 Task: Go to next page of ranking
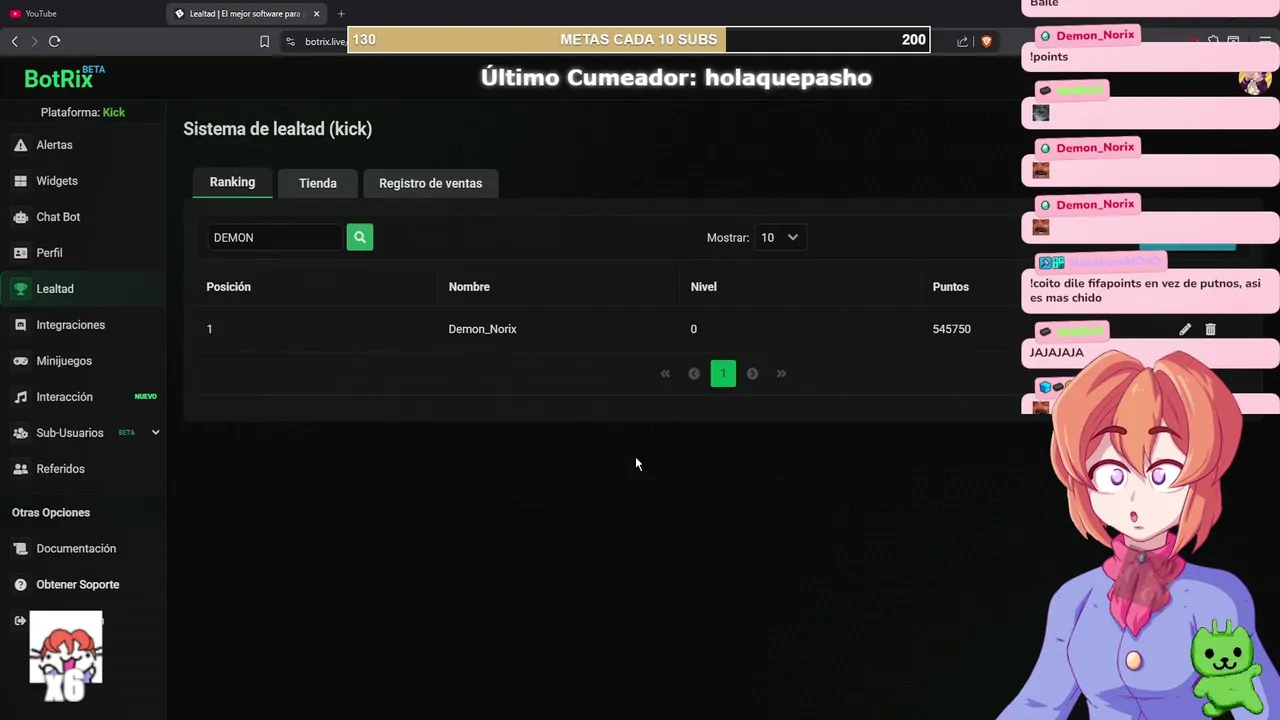[x=752, y=374]
